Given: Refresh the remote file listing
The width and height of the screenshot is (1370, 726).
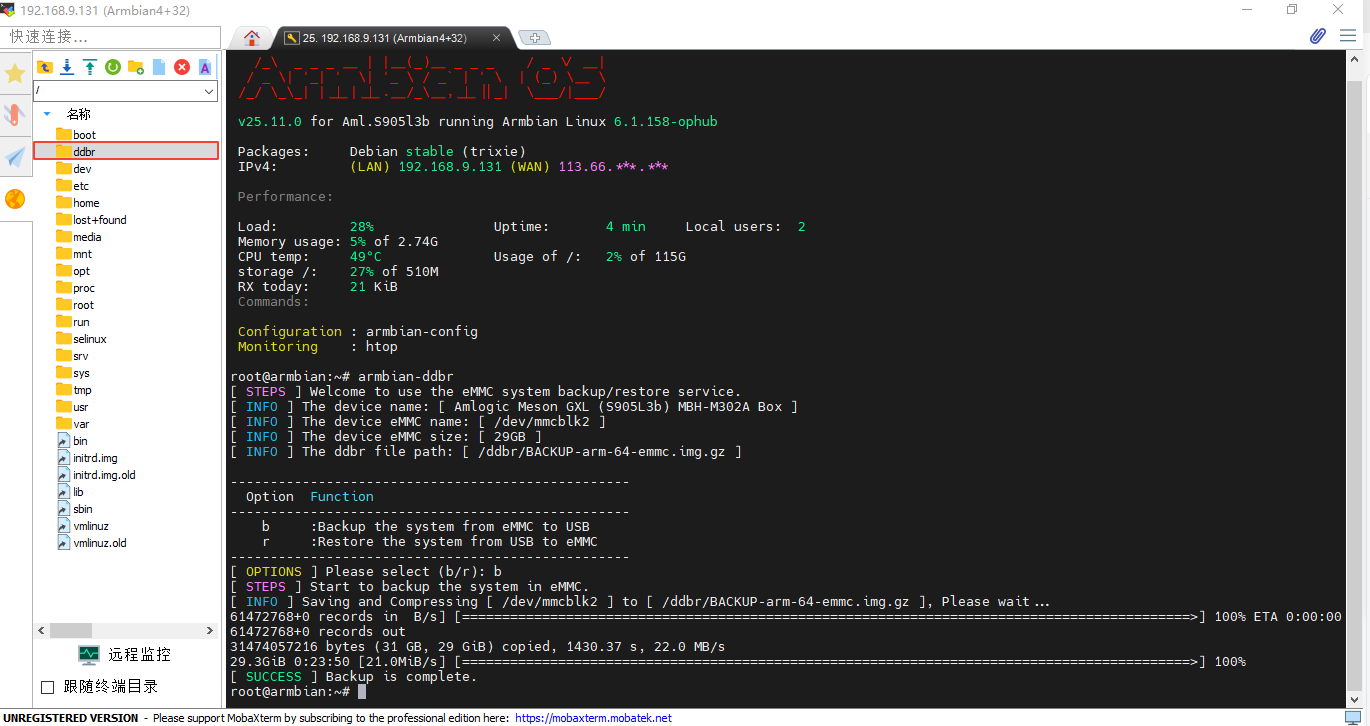Looking at the screenshot, I should point(113,66).
